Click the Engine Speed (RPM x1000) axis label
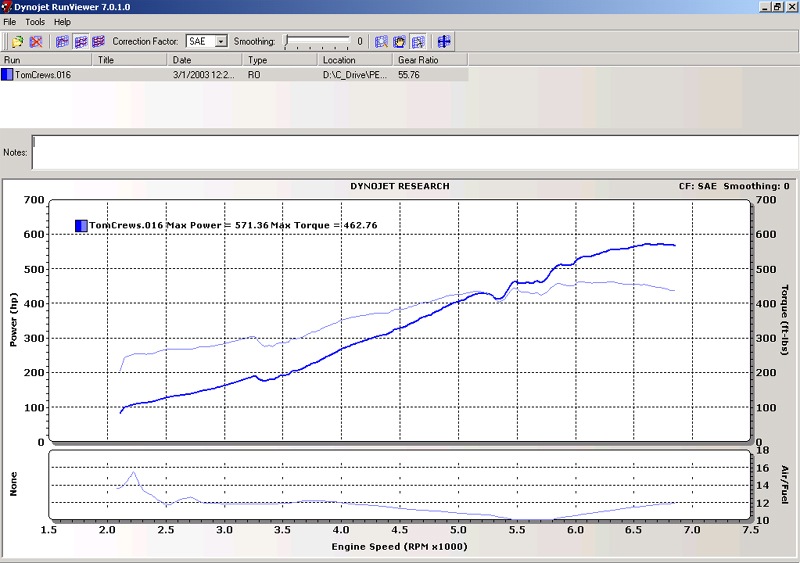Screen dimensions: 800x563 click(399, 547)
